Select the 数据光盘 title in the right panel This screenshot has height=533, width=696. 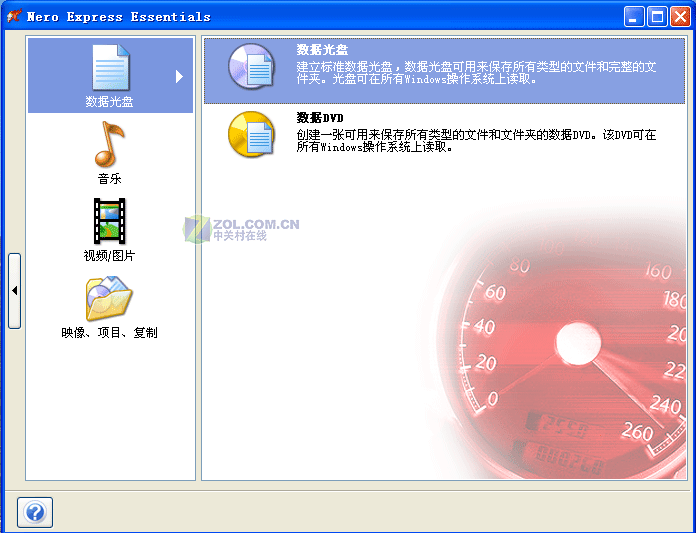[x=322, y=50]
